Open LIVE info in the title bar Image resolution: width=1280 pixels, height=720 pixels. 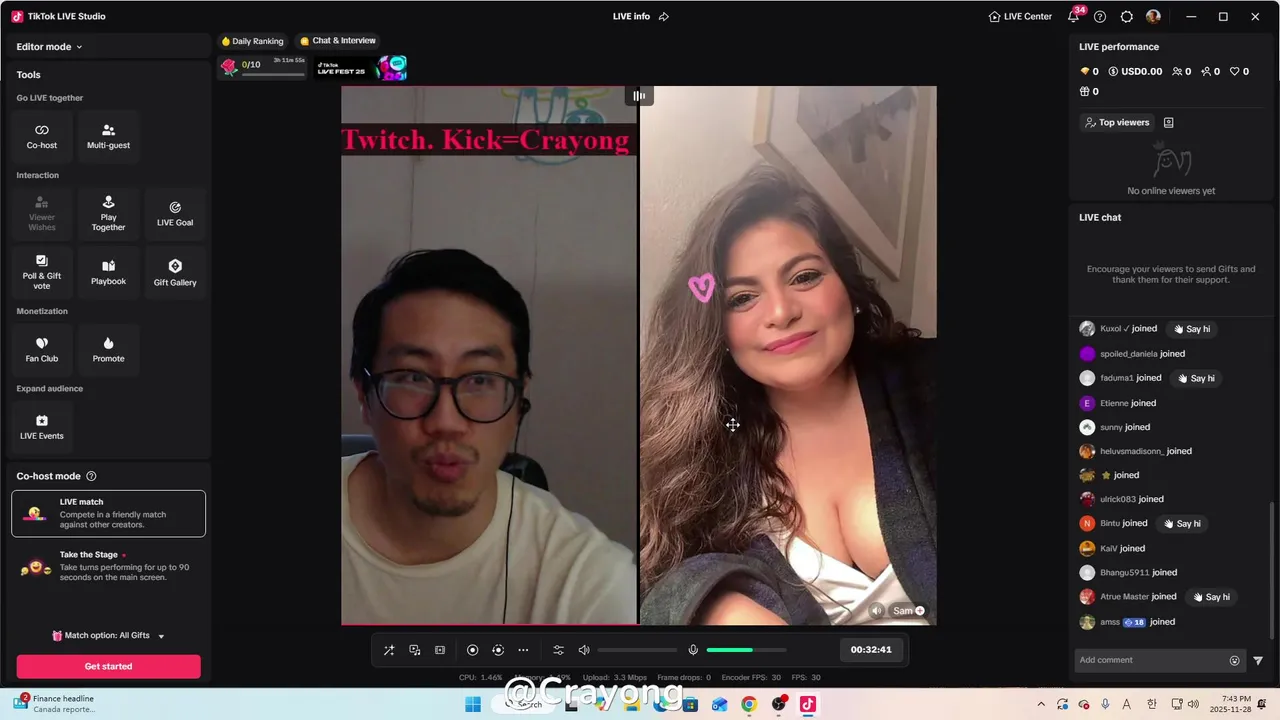pos(631,17)
